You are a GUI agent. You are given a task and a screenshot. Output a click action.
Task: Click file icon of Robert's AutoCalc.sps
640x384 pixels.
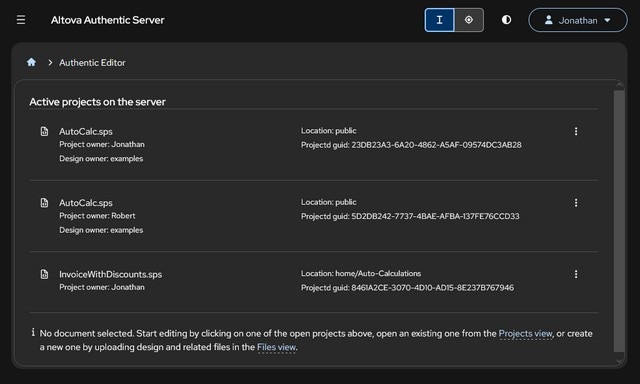44,202
